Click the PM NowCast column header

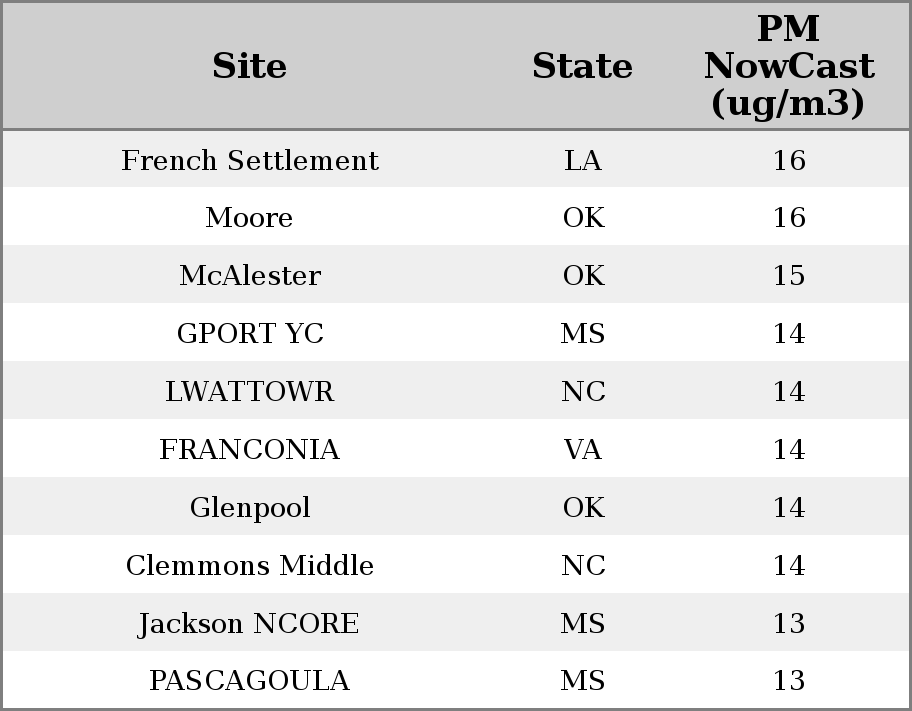(788, 66)
